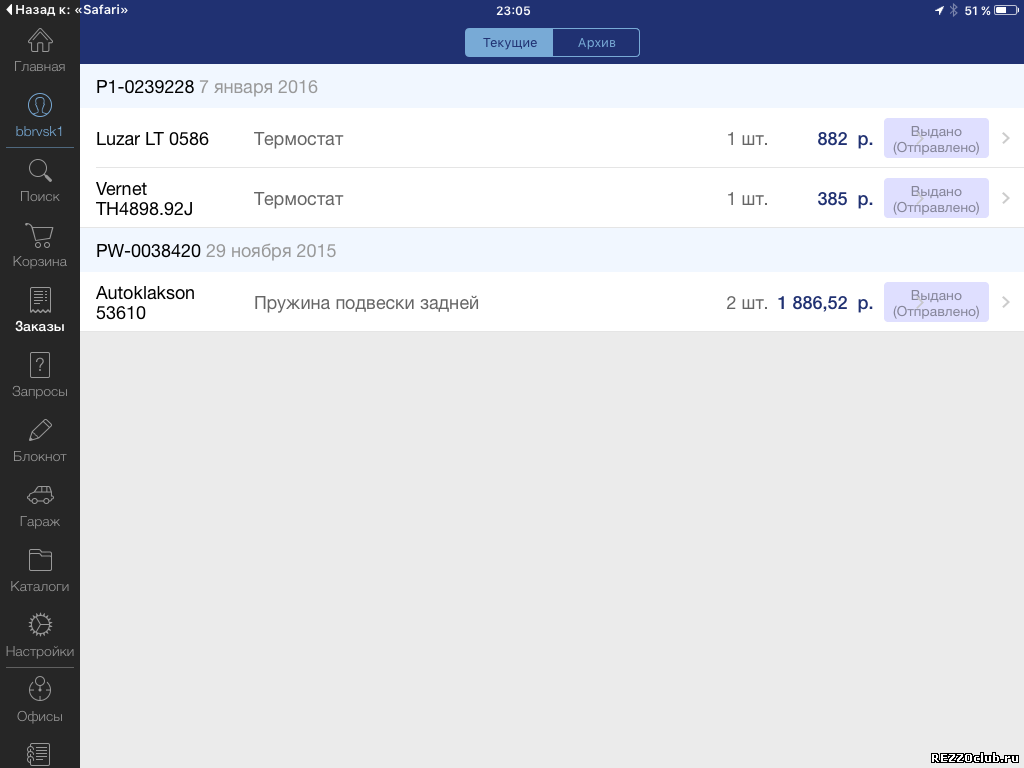The width and height of the screenshot is (1024, 768).
Task: Open the Блокнот pencil icon
Action: (x=40, y=430)
